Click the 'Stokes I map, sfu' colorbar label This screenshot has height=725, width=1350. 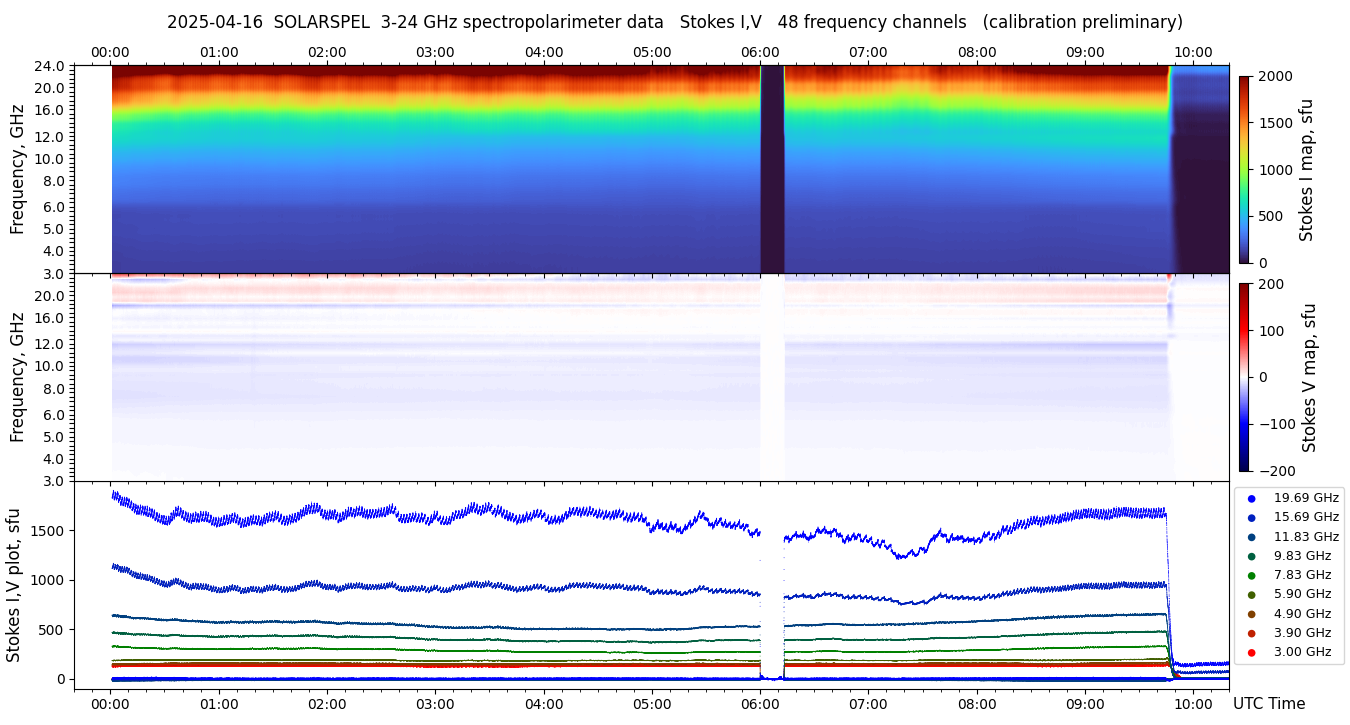click(x=1306, y=170)
